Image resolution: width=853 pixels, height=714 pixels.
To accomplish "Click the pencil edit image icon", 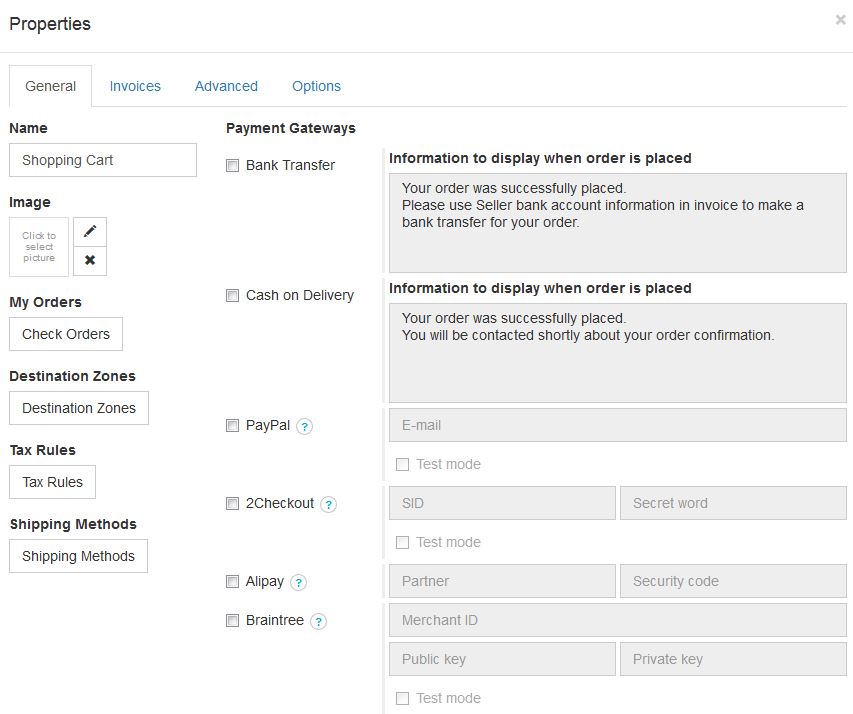I will tap(90, 231).
